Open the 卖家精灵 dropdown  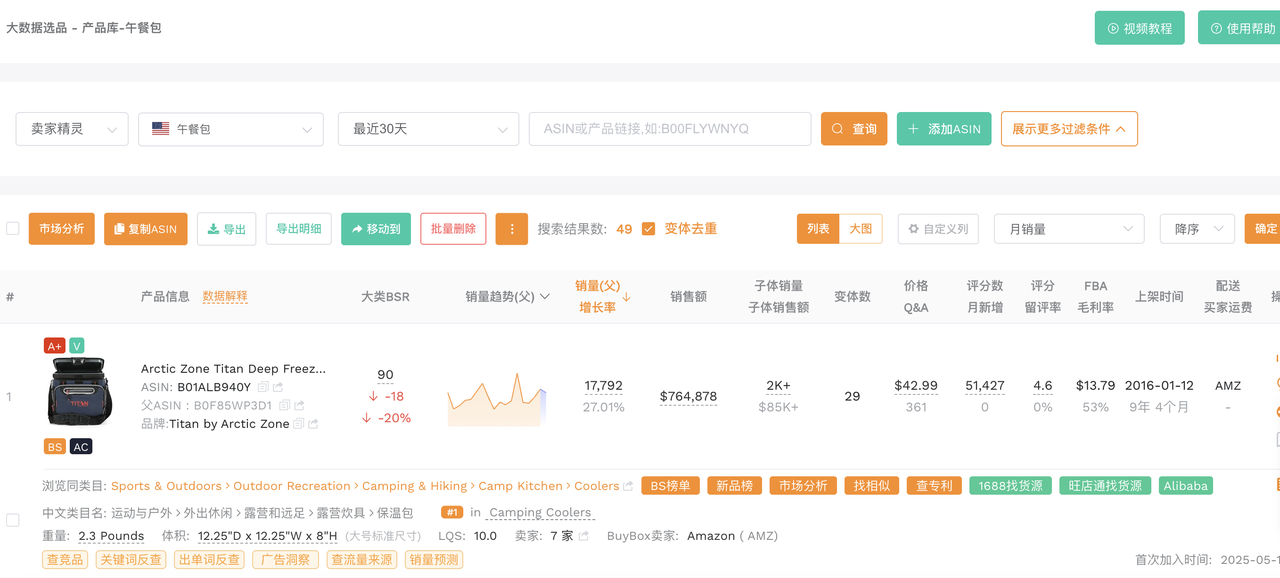click(x=72, y=129)
